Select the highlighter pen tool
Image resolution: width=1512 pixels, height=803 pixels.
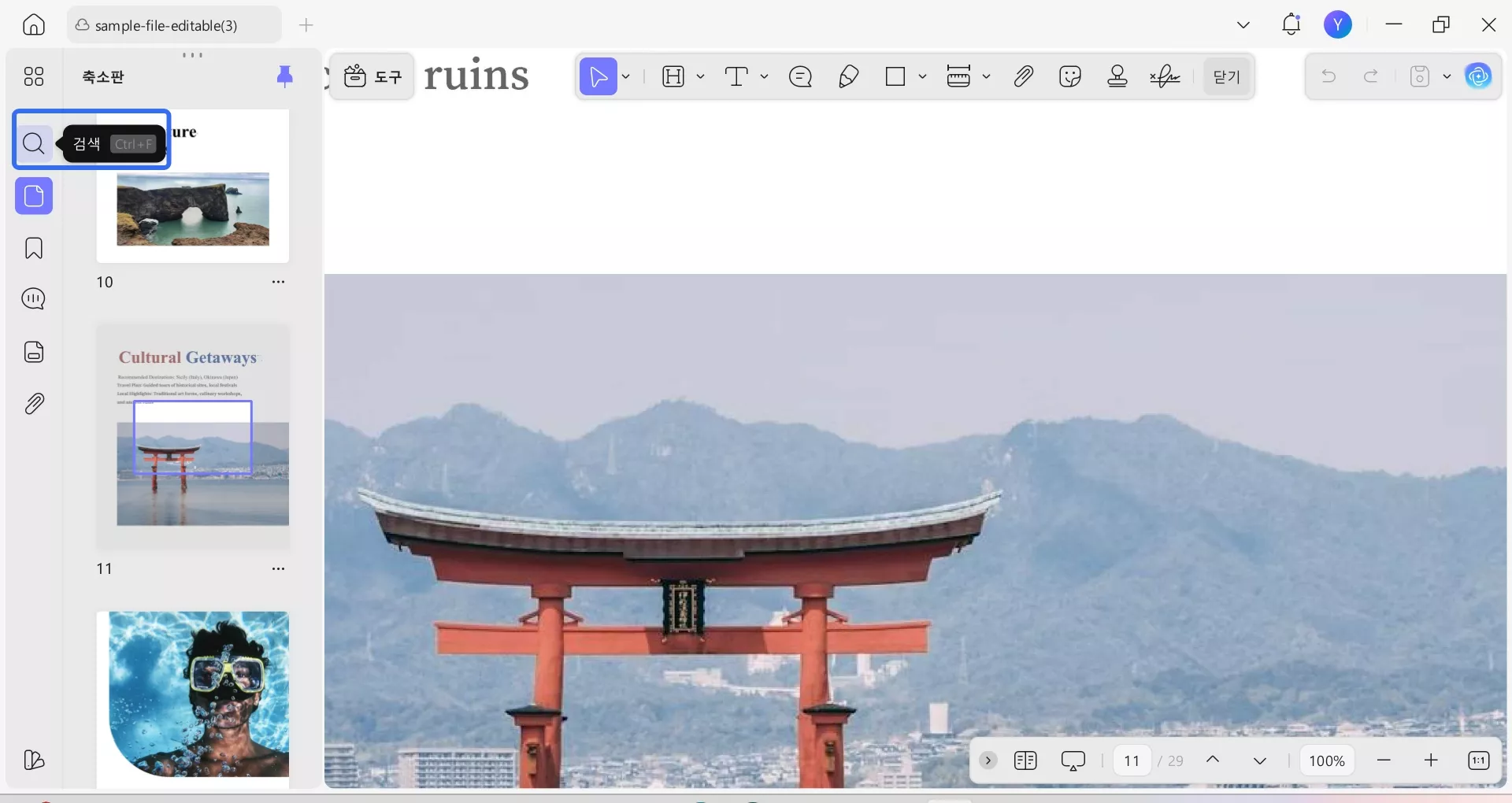pos(848,76)
